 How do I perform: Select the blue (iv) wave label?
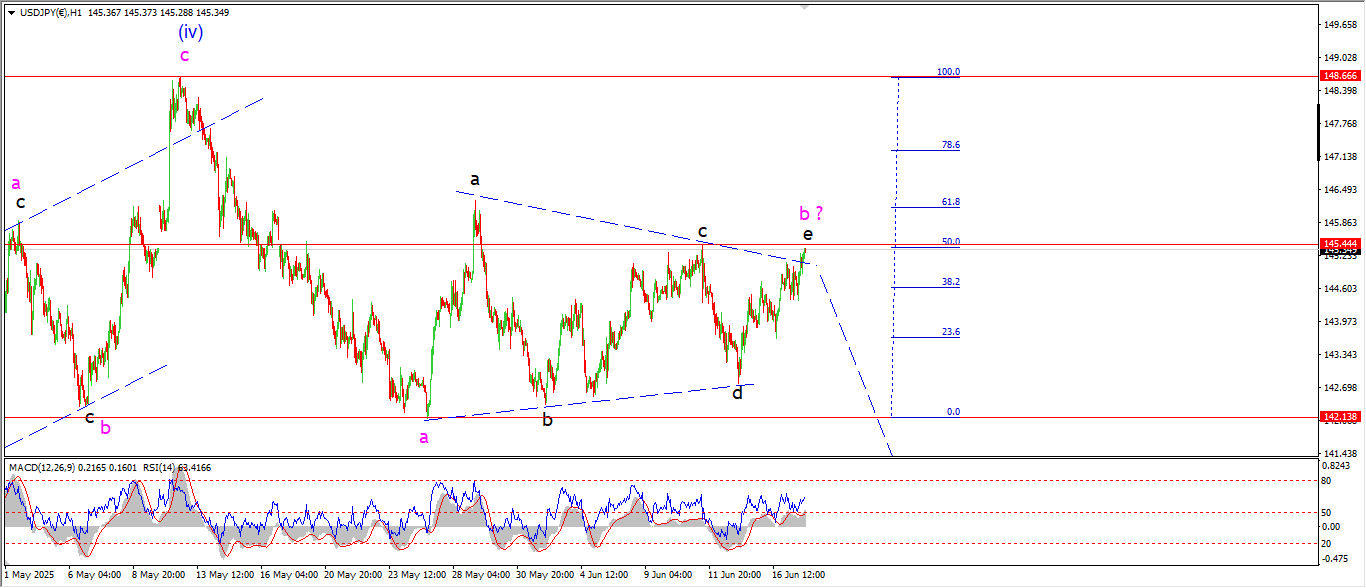[x=190, y=32]
